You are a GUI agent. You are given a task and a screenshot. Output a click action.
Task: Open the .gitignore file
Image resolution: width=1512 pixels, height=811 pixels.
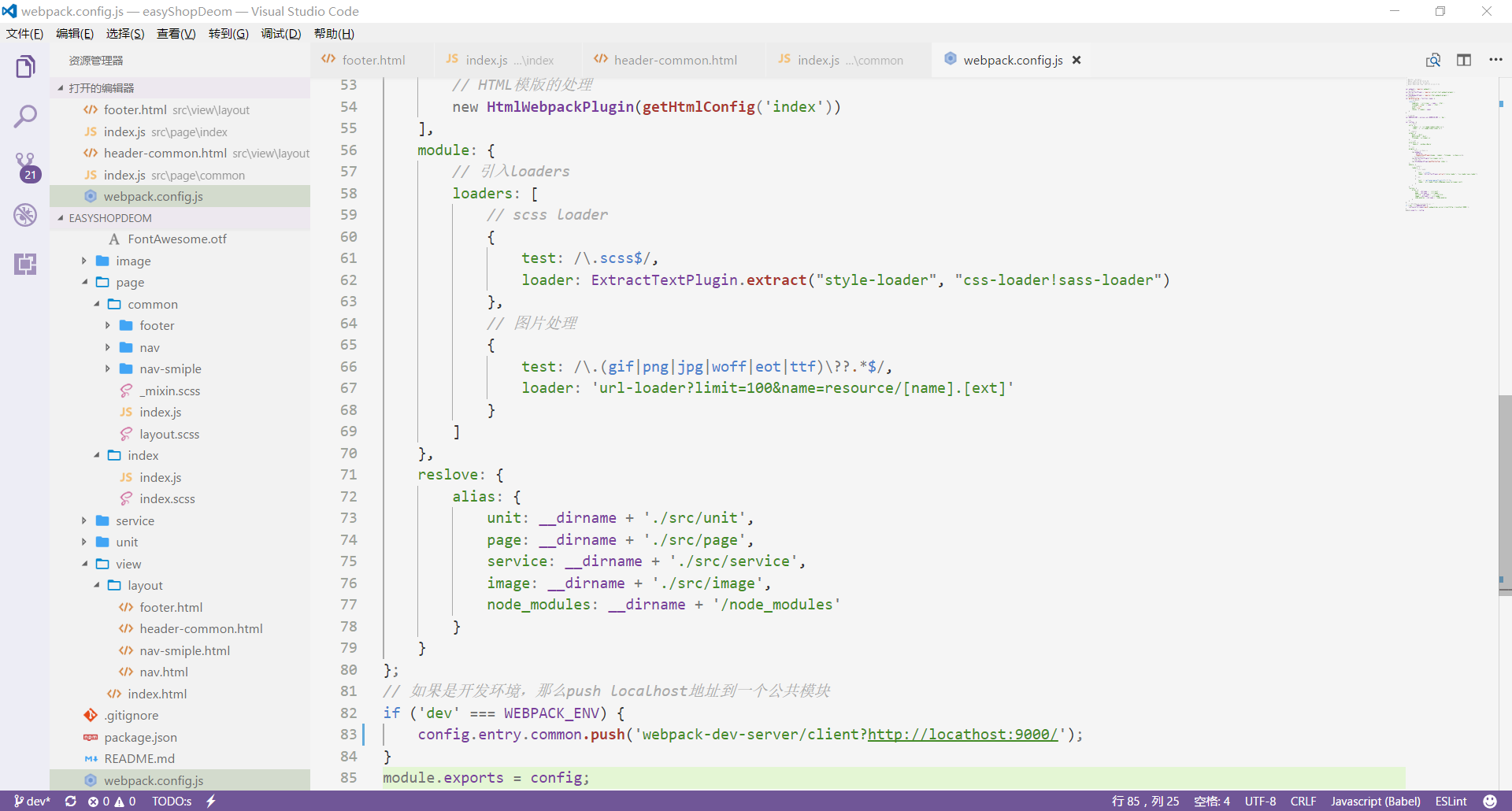click(x=180, y=716)
